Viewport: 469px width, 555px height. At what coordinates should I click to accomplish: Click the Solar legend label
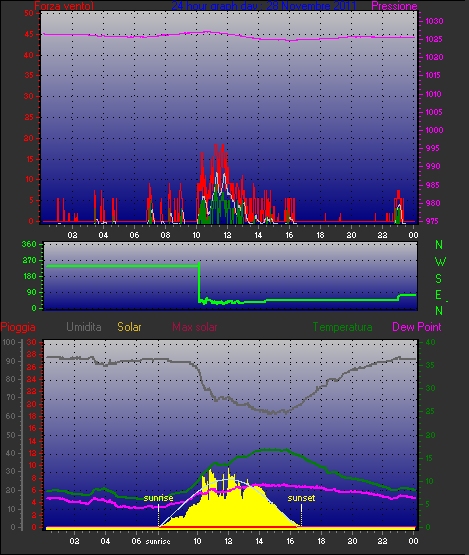(129, 327)
